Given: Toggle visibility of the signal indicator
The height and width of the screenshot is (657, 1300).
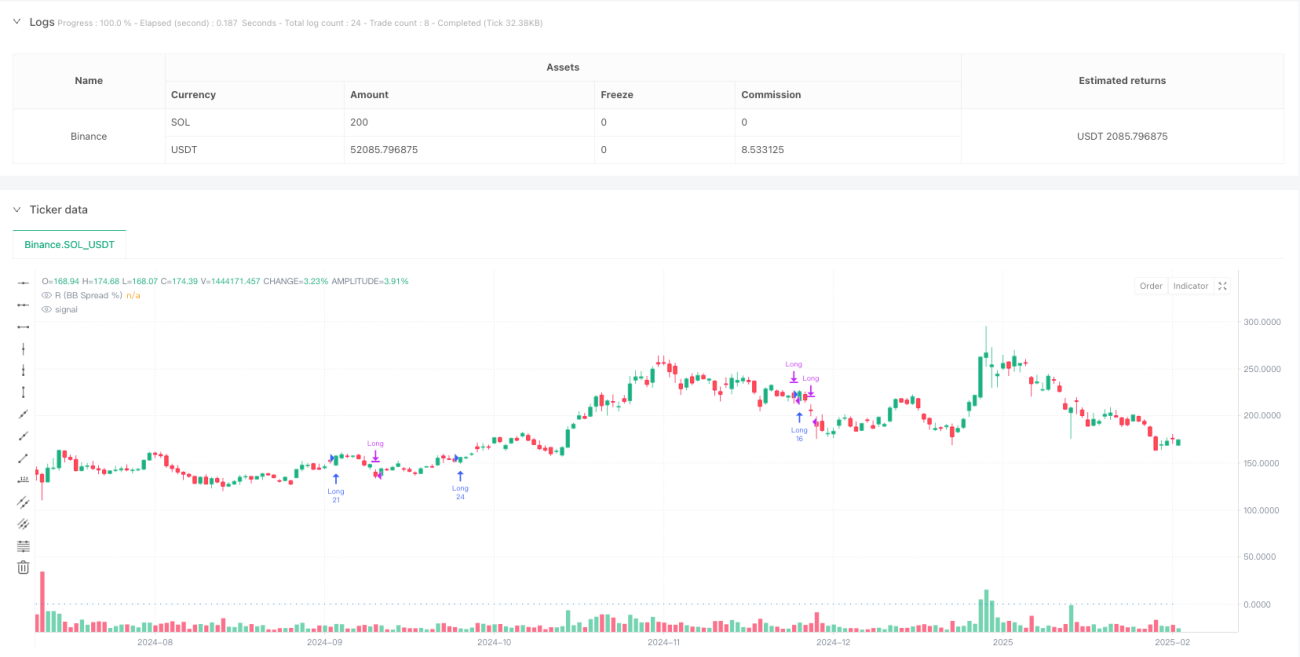Looking at the screenshot, I should coord(45,309).
